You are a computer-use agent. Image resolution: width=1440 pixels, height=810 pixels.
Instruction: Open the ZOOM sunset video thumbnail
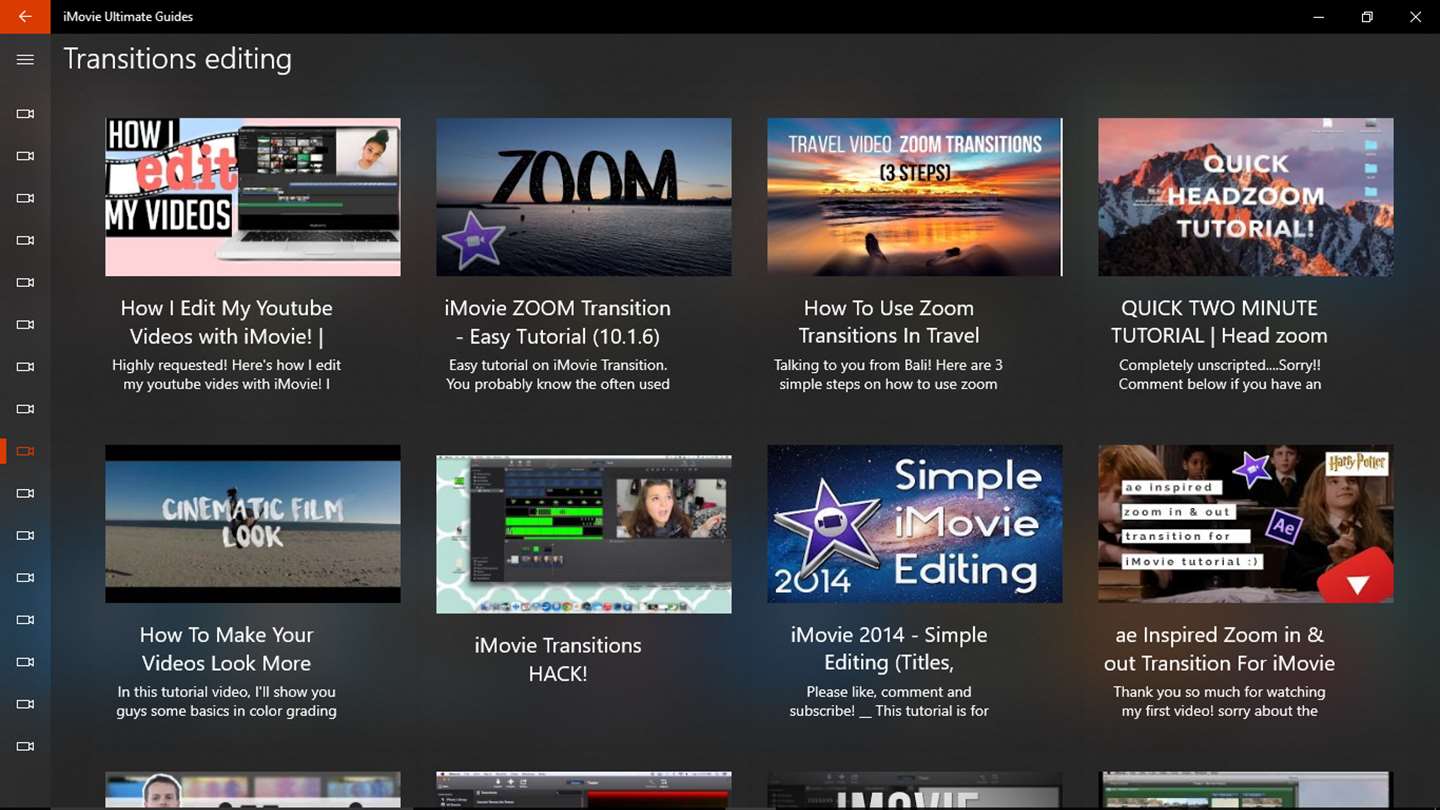pos(584,197)
